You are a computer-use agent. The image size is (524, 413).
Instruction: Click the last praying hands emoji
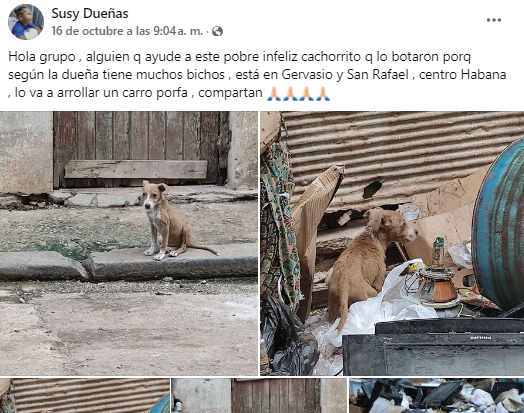point(322,94)
